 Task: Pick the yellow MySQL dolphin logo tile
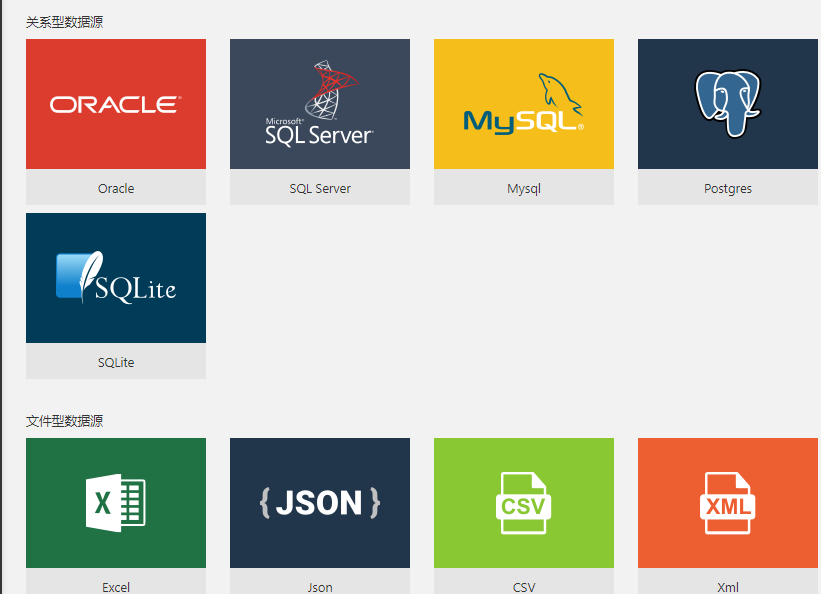point(524,104)
